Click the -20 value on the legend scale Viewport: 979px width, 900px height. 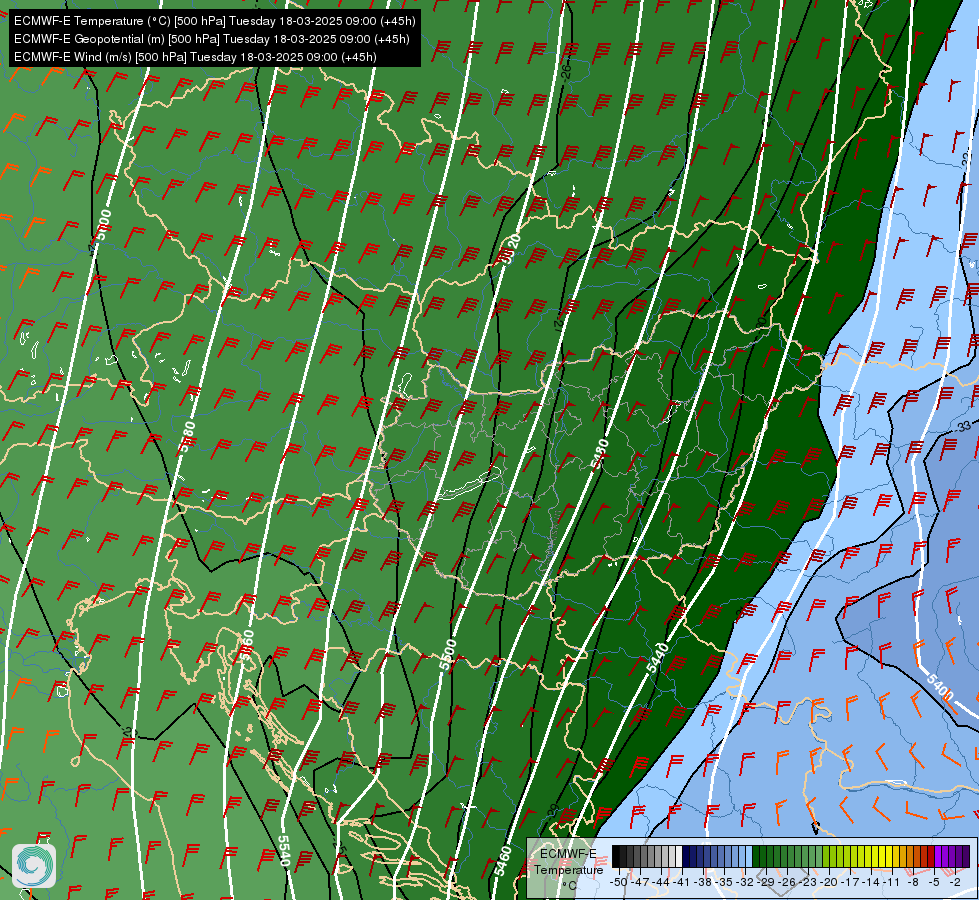[829, 882]
